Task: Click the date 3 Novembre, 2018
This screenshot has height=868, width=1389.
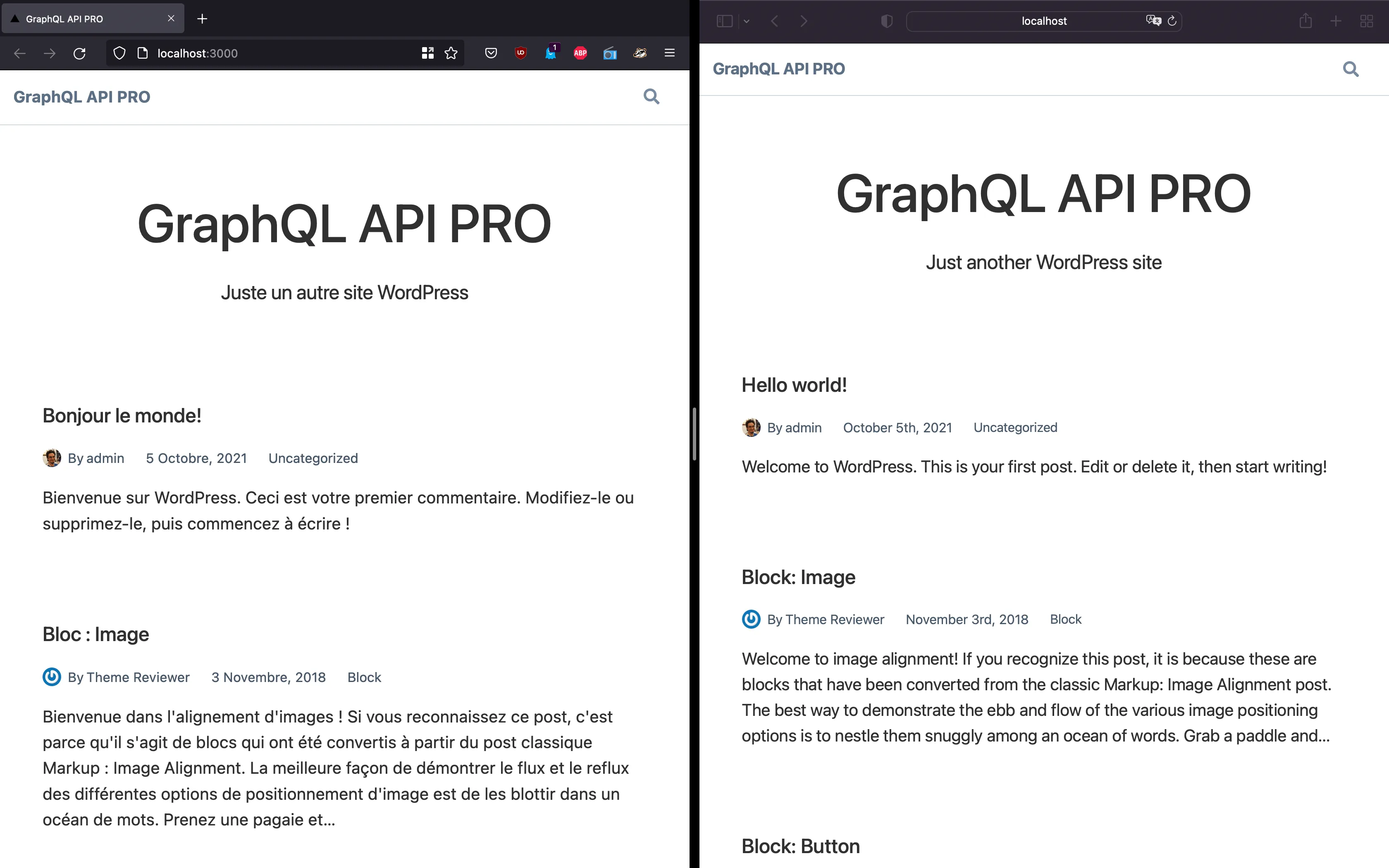Action: (269, 677)
